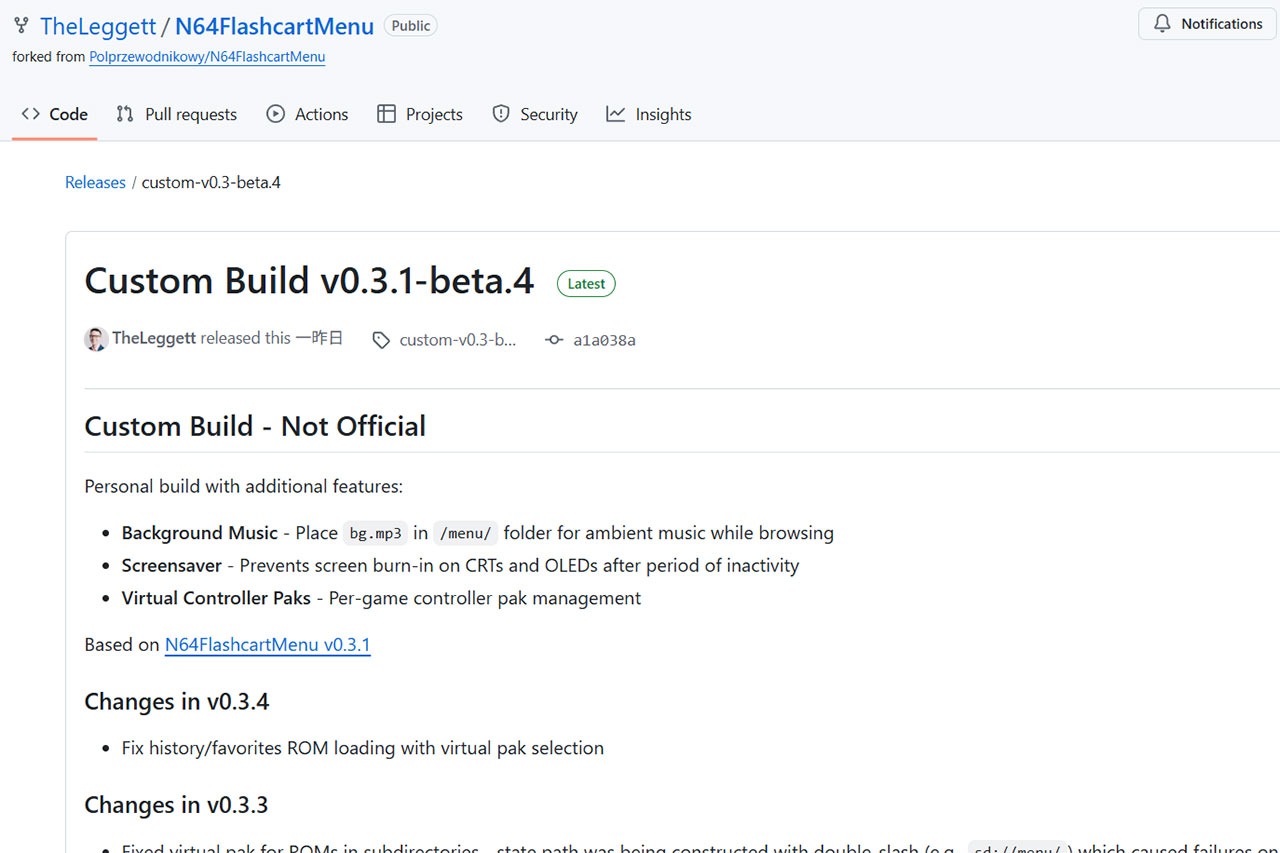Open the Polprzewodnikowy/N64FlashcartMenu forked repository link
This screenshot has height=853, width=1280.
tap(206, 56)
